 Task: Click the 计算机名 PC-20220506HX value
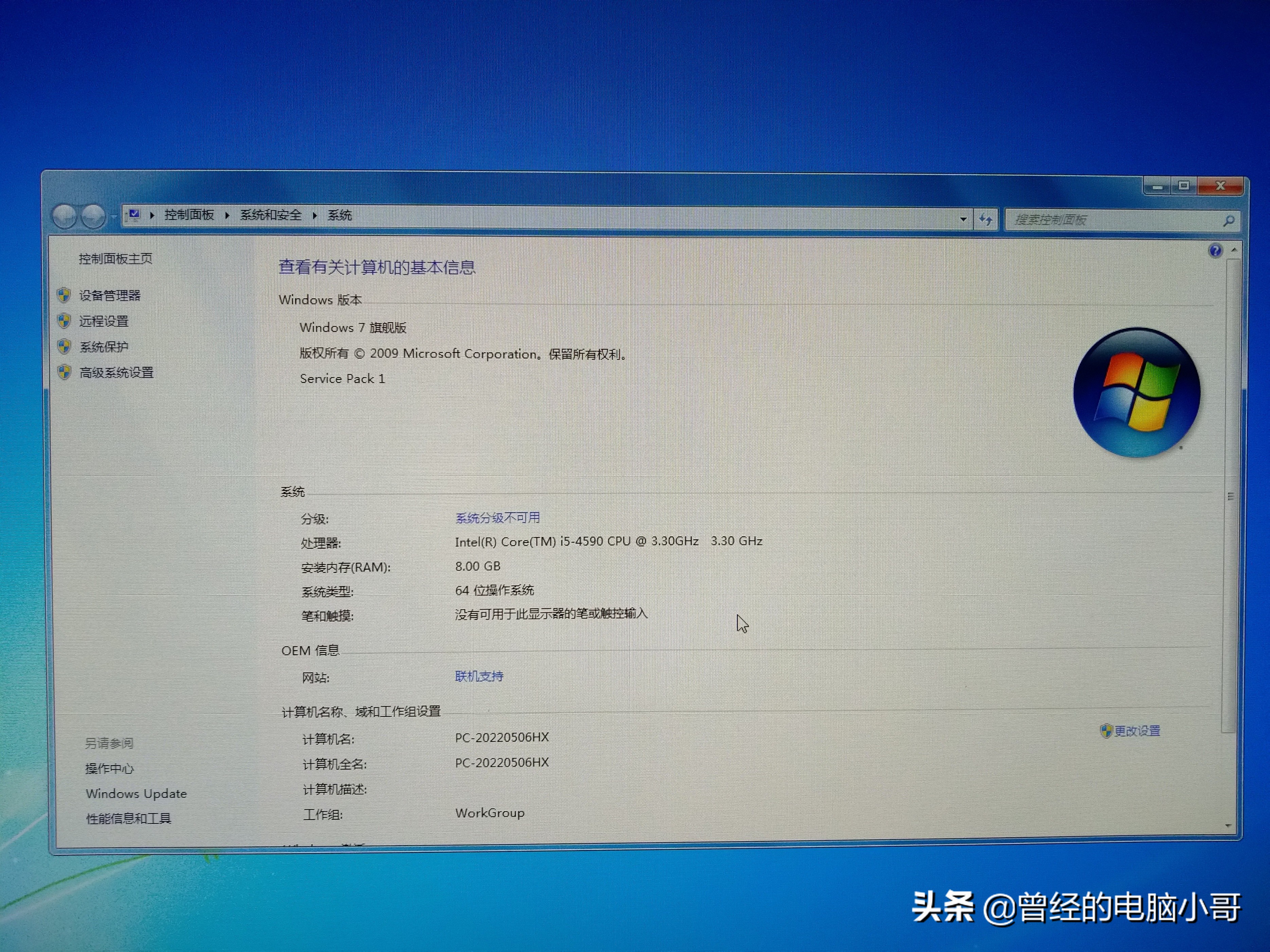tap(502, 737)
